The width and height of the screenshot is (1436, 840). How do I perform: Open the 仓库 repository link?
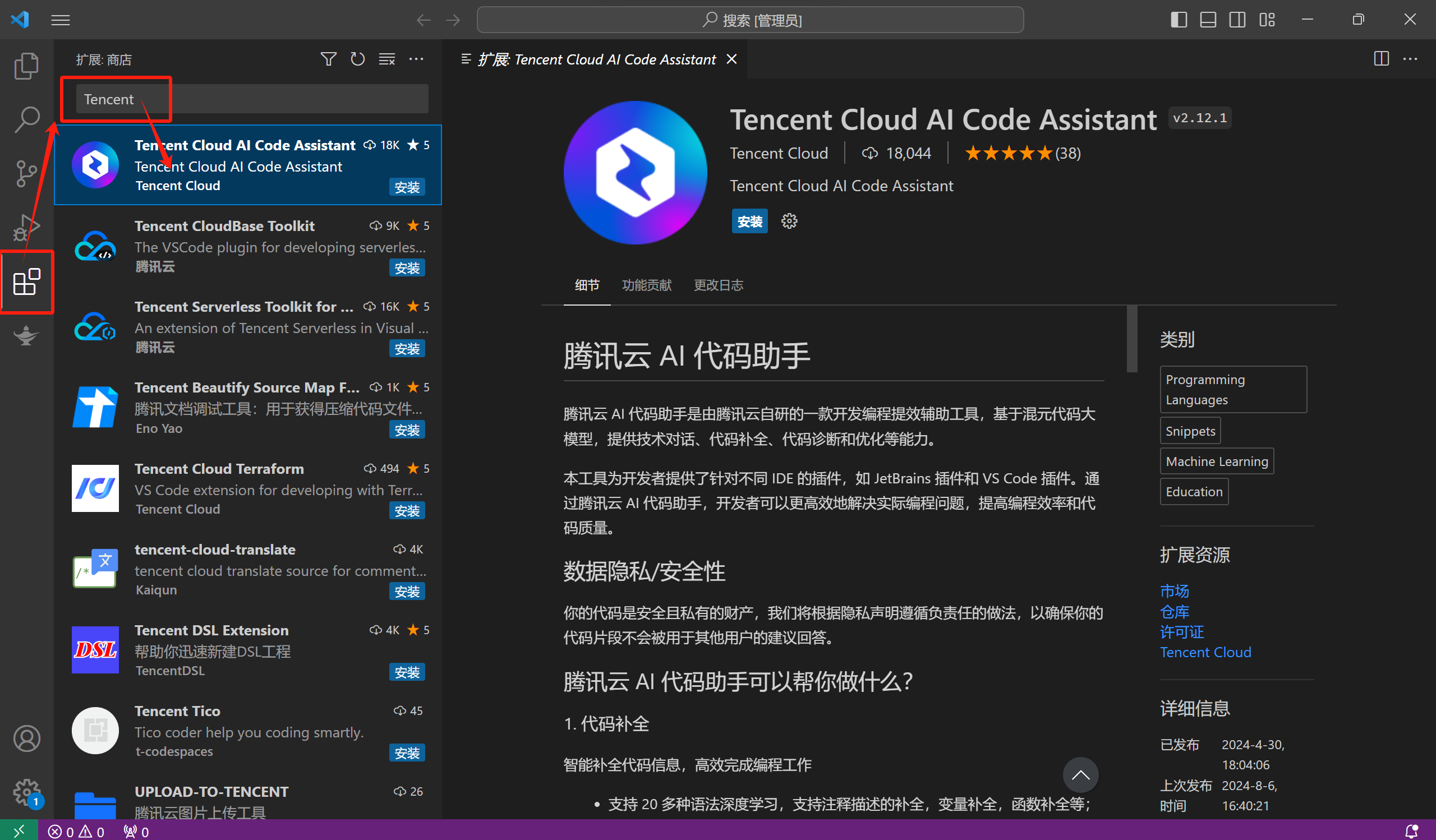point(1175,612)
